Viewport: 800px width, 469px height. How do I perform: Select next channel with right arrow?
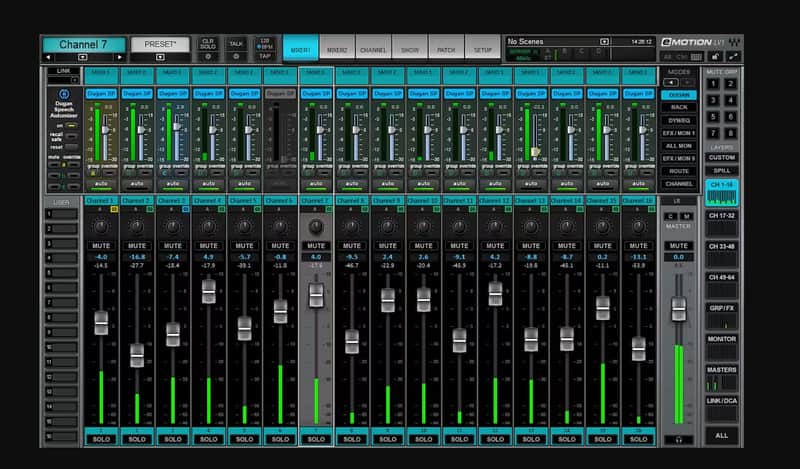click(120, 57)
